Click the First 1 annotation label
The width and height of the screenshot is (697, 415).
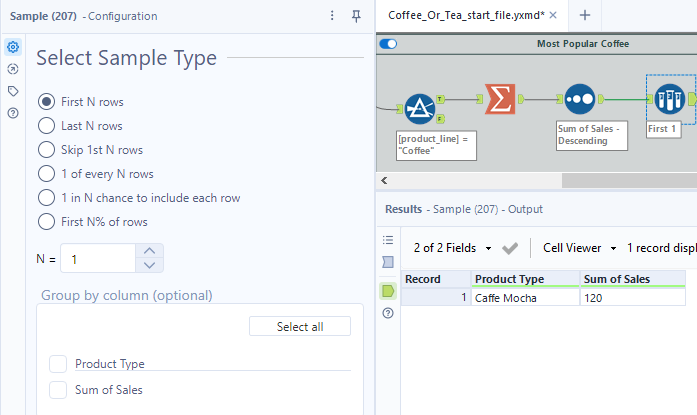pyautogui.click(x=664, y=129)
